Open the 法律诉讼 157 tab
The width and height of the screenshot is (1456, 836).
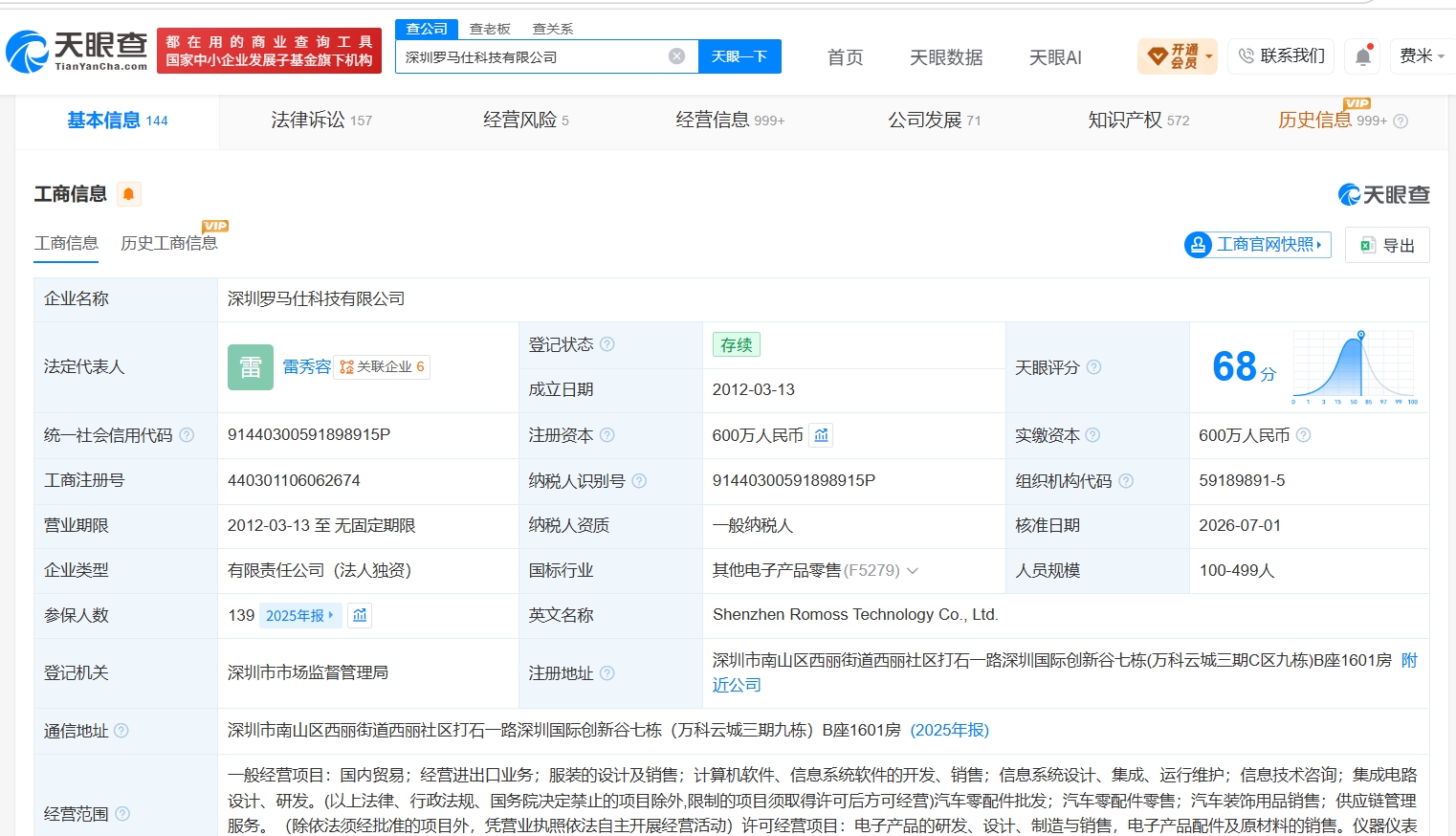(321, 121)
